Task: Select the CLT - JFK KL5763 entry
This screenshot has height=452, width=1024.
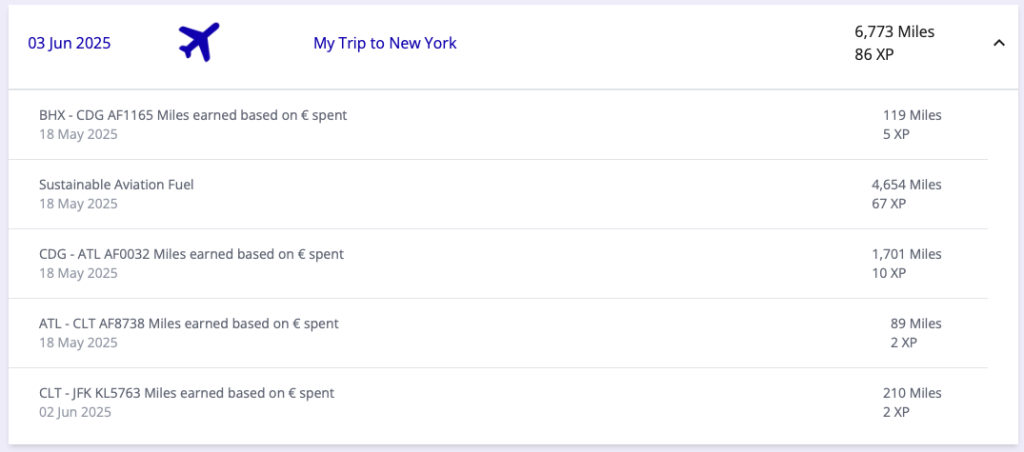Action: [x=187, y=393]
